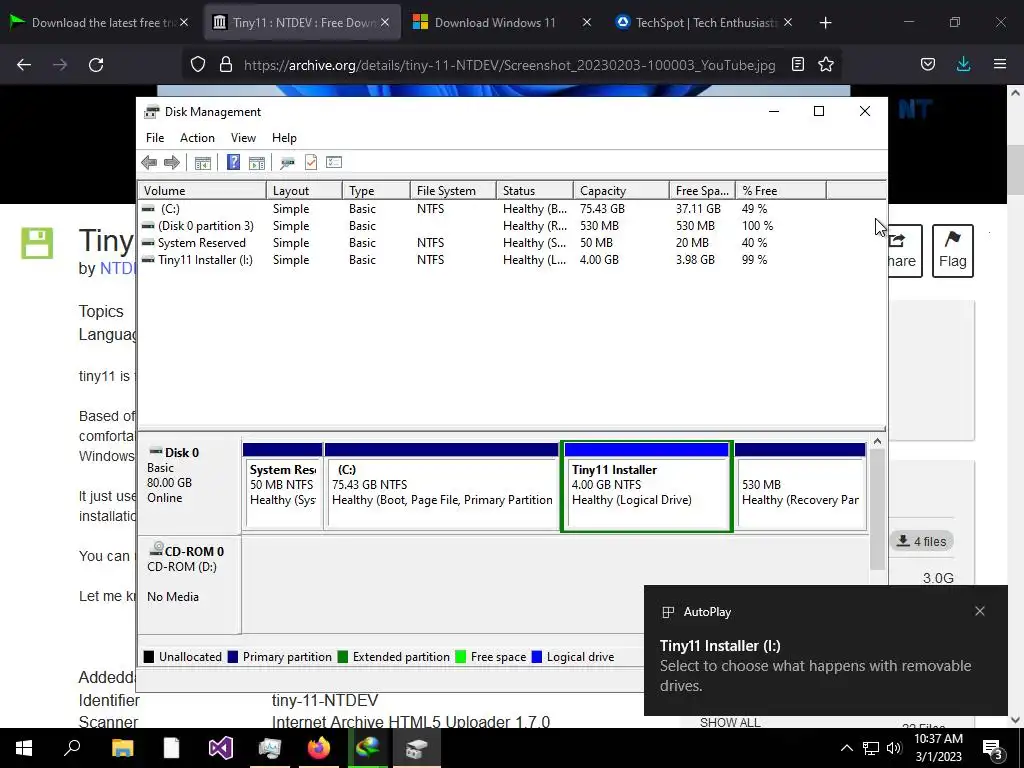Click the checklist settings toolbar icon
This screenshot has height=768, width=1024.
[334, 163]
